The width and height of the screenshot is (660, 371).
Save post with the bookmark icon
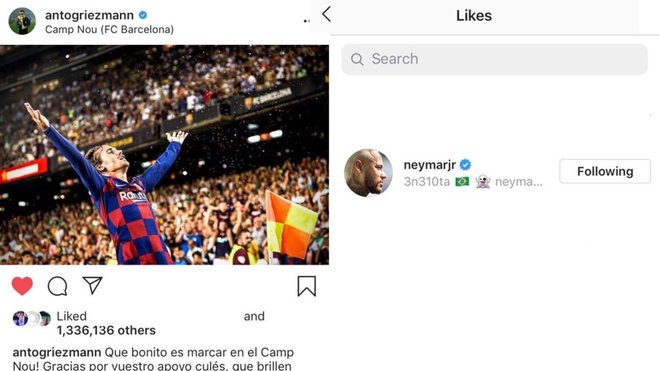coord(306,286)
